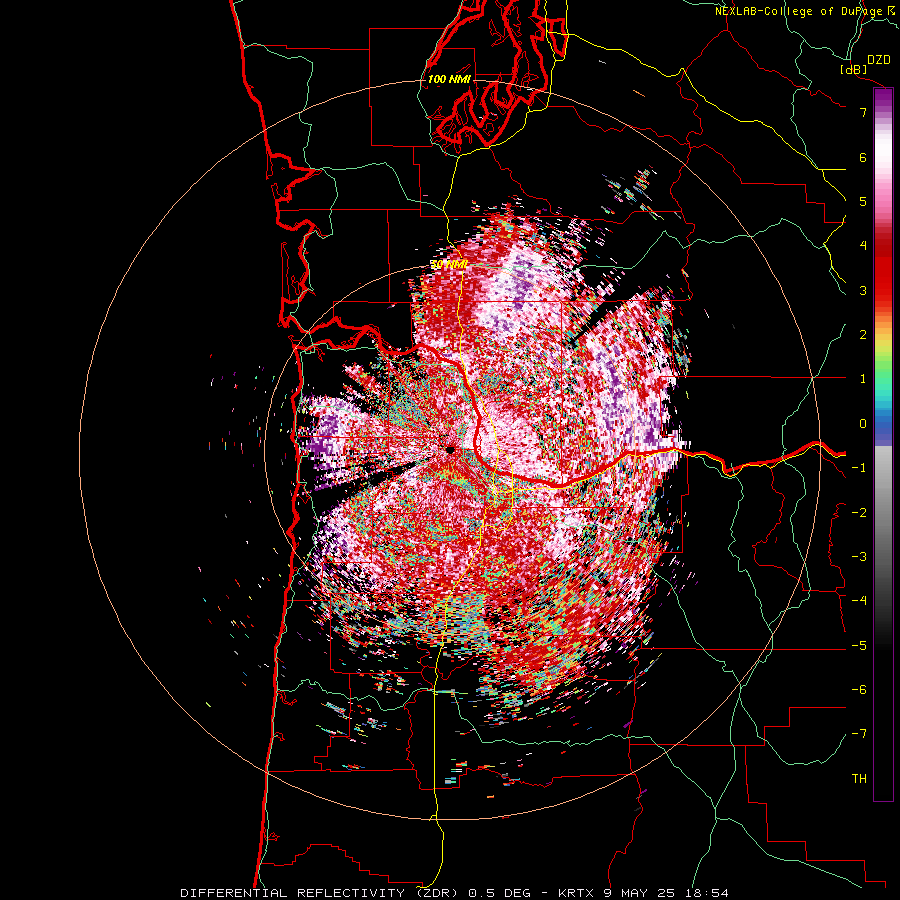Screen dimensions: 900x900
Task: Click the color scale value 2
Action: [x=863, y=335]
